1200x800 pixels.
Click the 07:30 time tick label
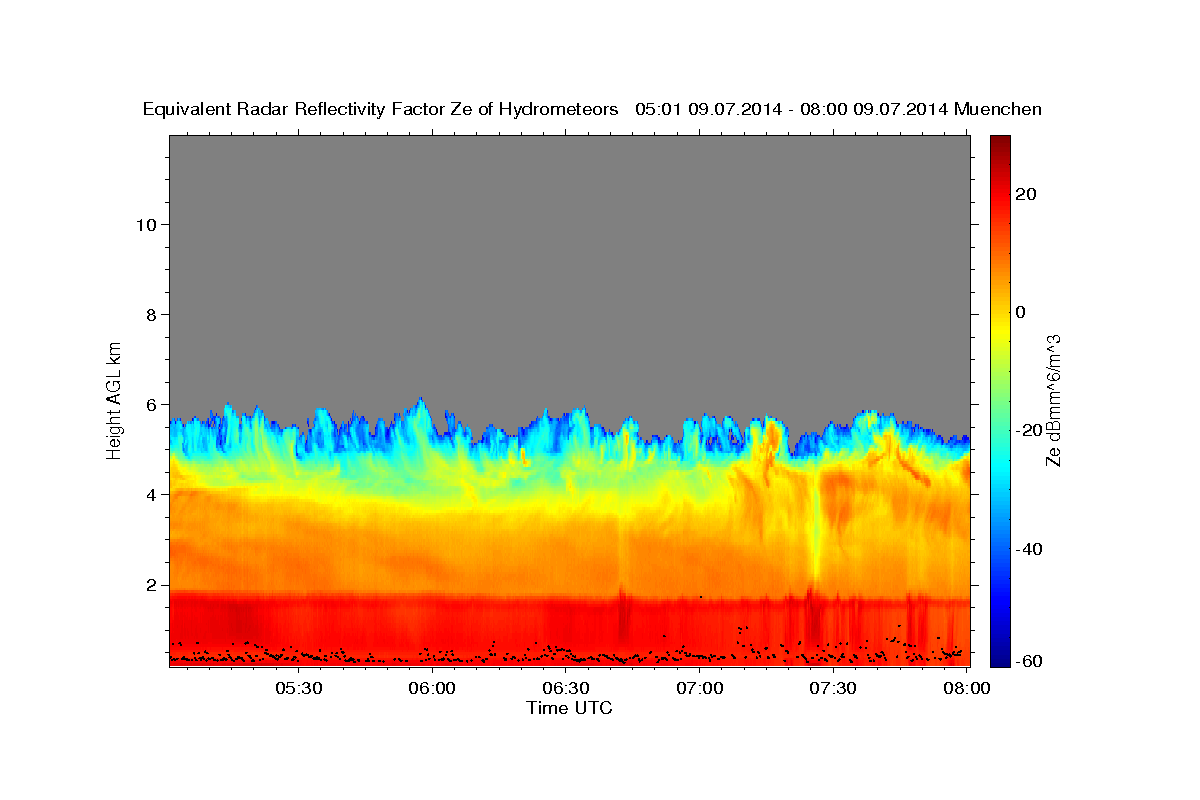[x=833, y=687]
